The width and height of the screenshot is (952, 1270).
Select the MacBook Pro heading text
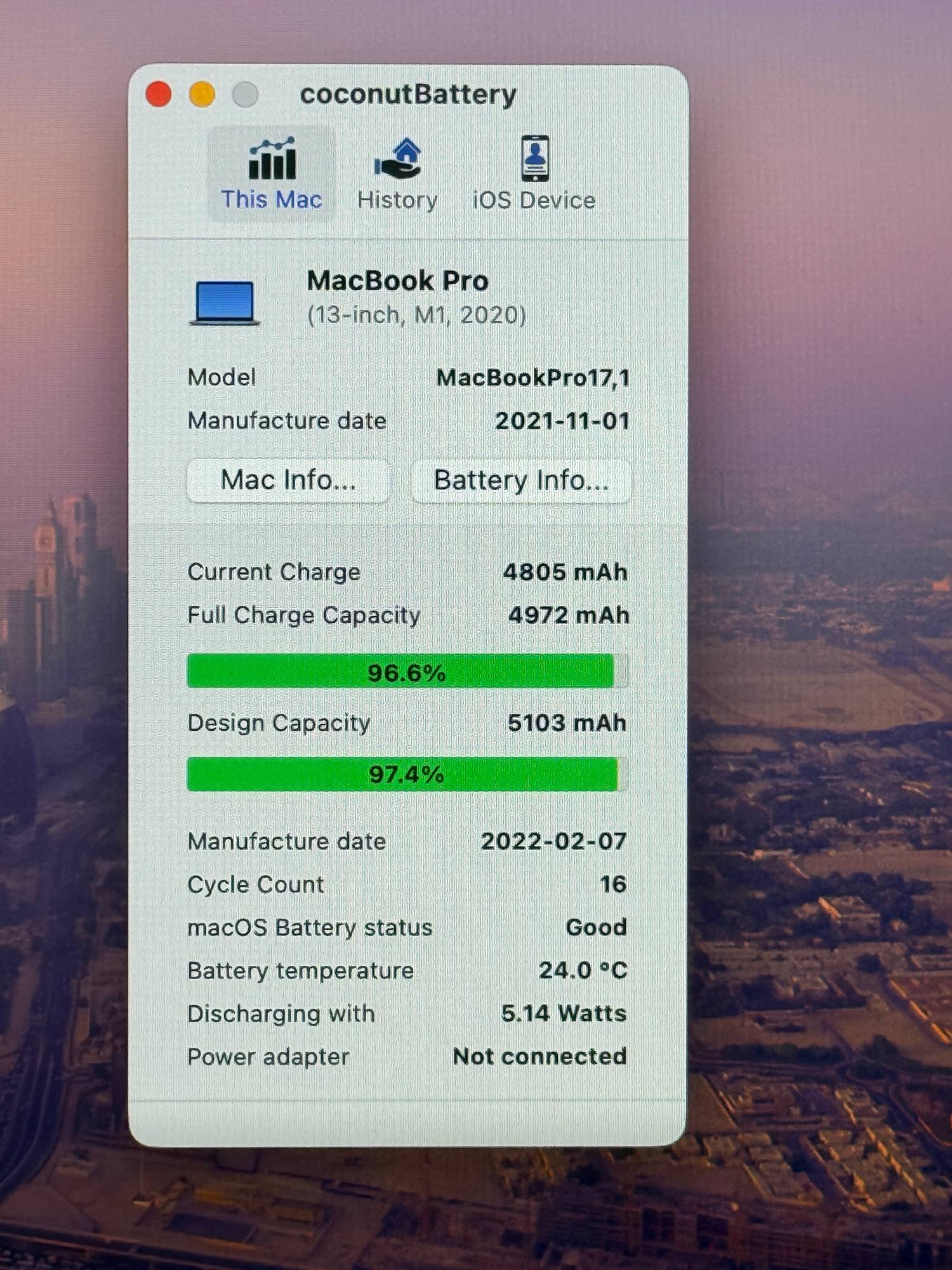pyautogui.click(x=398, y=281)
